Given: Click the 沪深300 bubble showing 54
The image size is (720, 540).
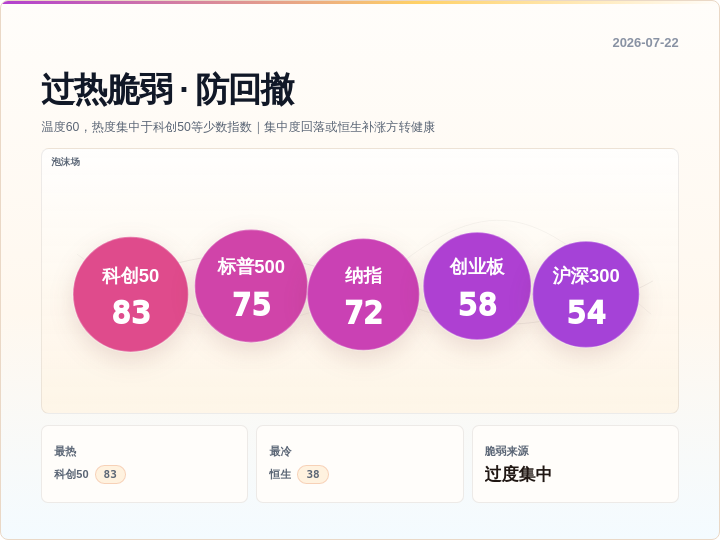Looking at the screenshot, I should coord(586,294).
